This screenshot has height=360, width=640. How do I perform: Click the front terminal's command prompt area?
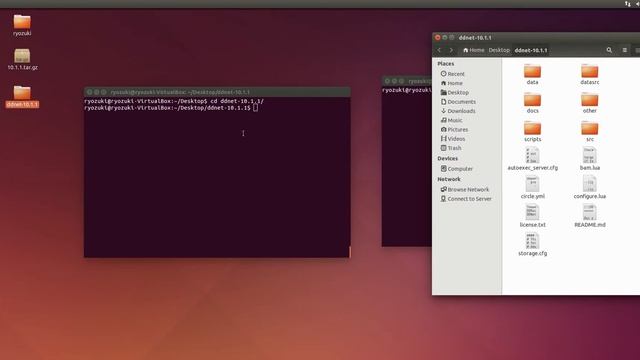coord(217,177)
